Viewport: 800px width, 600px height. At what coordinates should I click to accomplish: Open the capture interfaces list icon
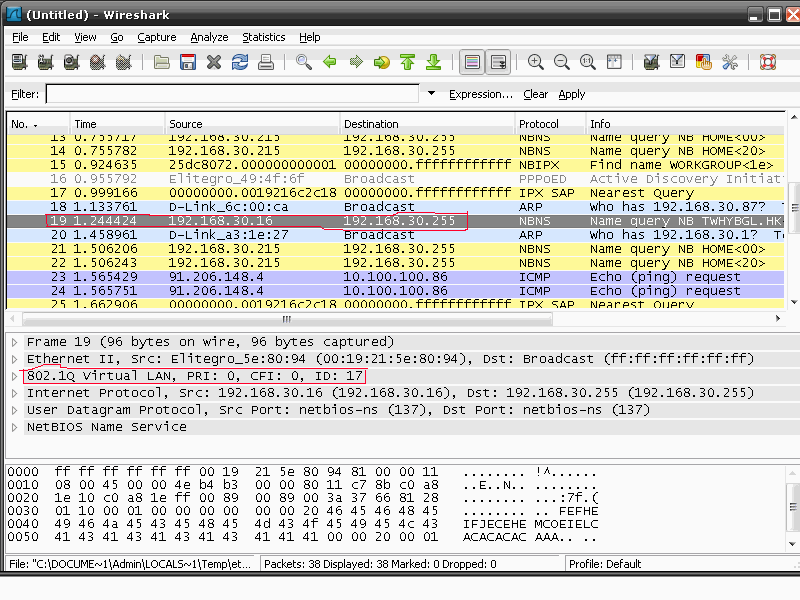[19, 62]
